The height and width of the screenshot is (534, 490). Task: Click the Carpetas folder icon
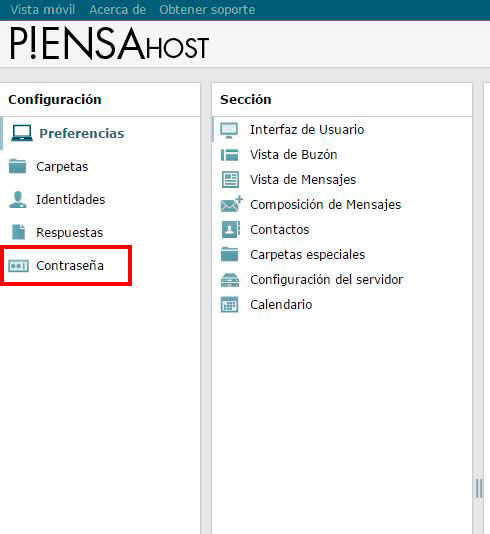pos(18,167)
